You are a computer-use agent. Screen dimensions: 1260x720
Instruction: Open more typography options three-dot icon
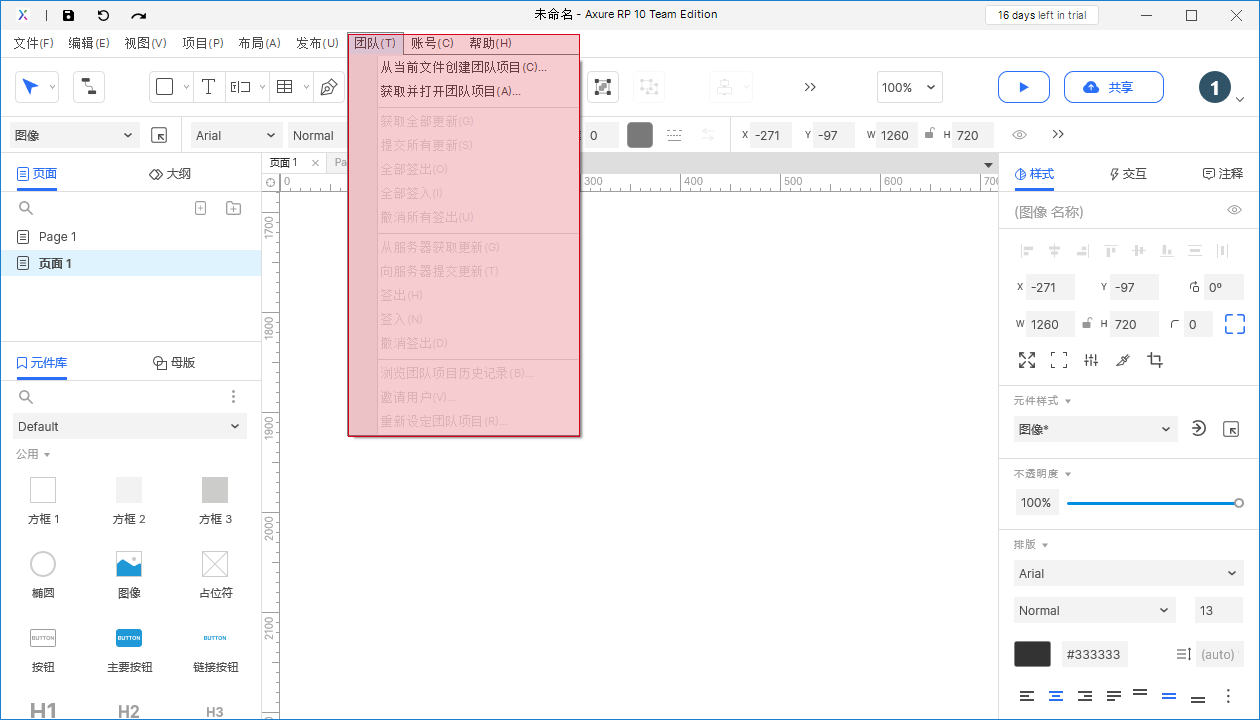(1229, 696)
